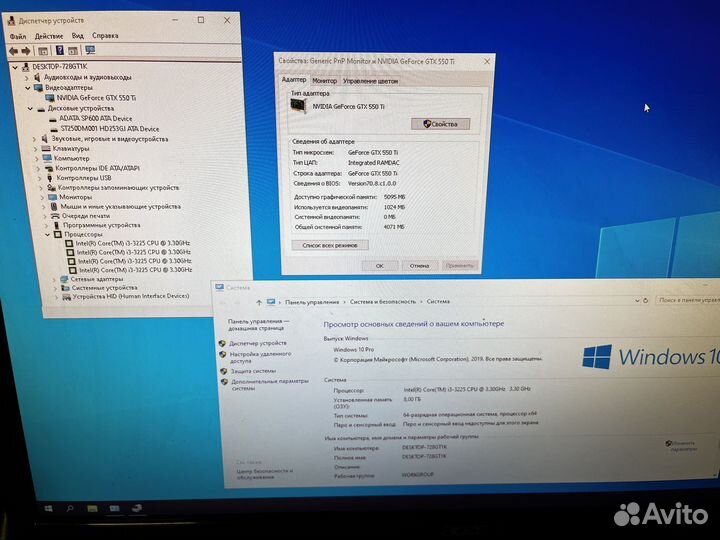Image resolution: width=720 pixels, height=540 pixels.
Task: Select the Контроллеры IDE ATA/ATAPI row
Action: coord(97,169)
